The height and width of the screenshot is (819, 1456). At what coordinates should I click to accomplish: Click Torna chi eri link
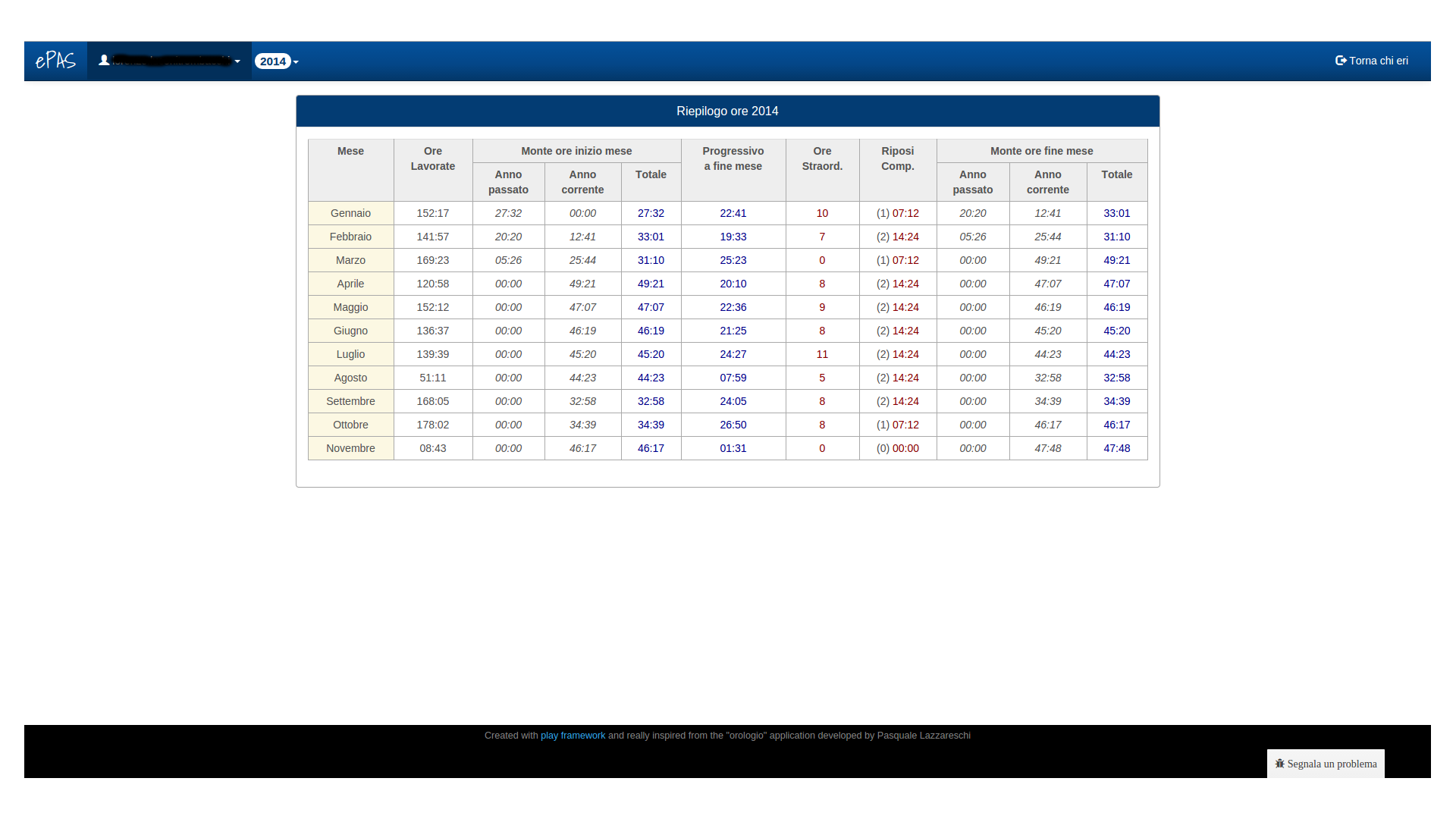(1377, 61)
